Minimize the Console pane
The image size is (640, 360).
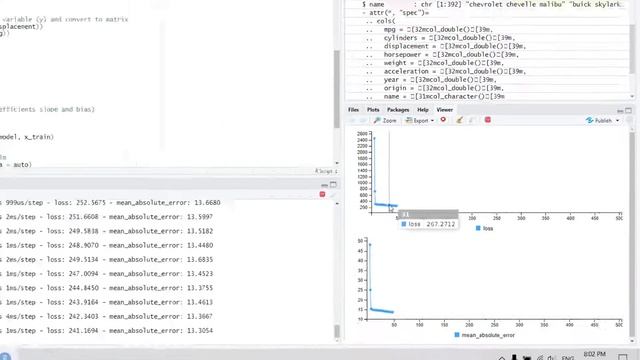[324, 185]
